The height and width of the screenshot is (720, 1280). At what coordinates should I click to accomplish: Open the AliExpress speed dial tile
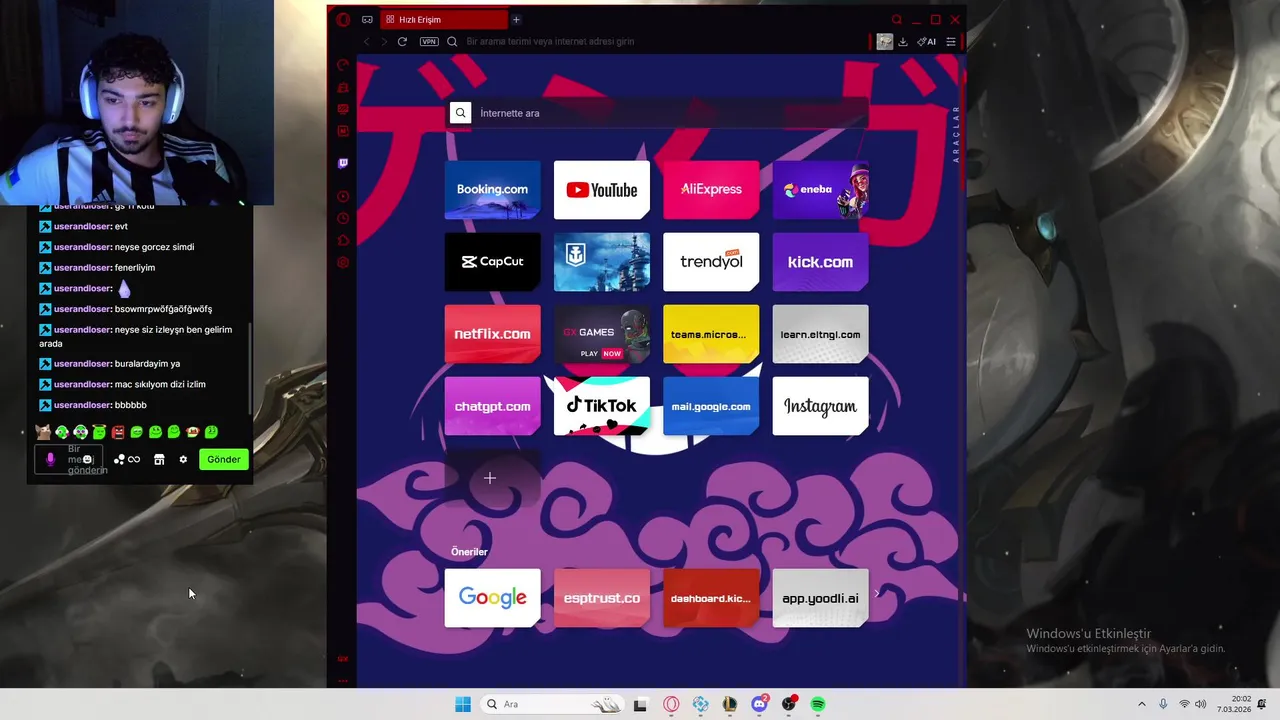[x=711, y=189]
